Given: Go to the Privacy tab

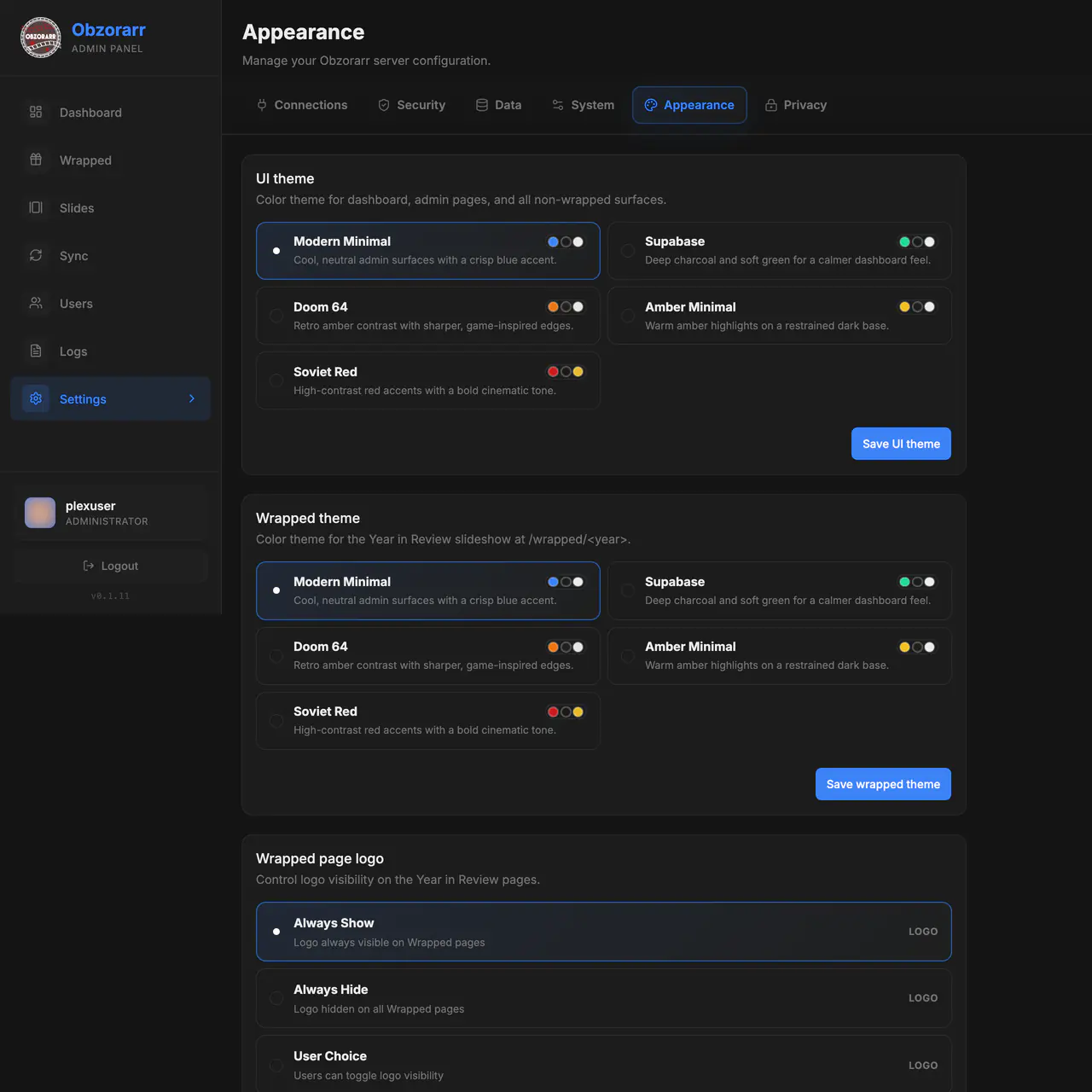Looking at the screenshot, I should tap(796, 105).
